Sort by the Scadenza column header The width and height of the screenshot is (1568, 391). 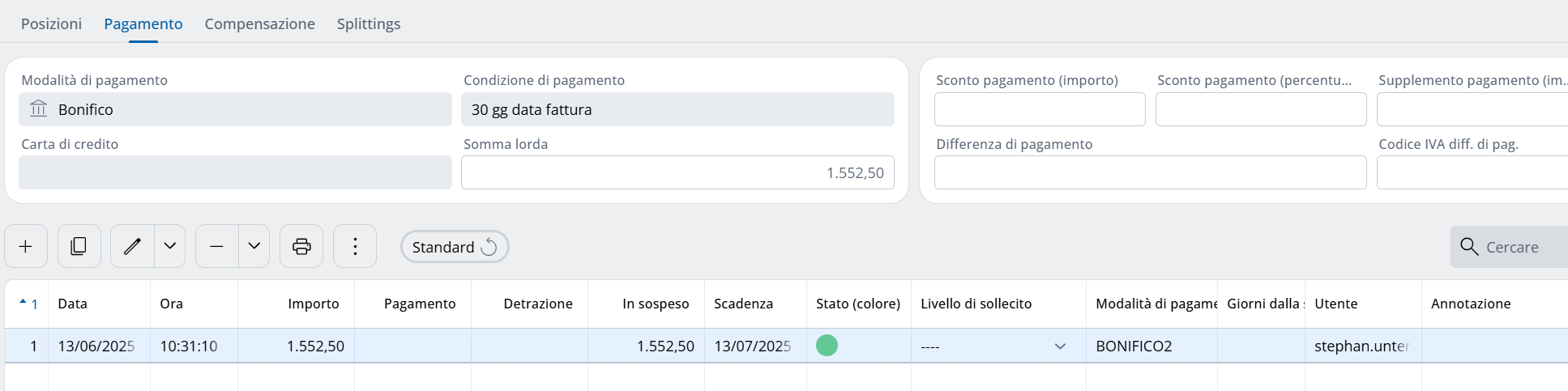(743, 304)
